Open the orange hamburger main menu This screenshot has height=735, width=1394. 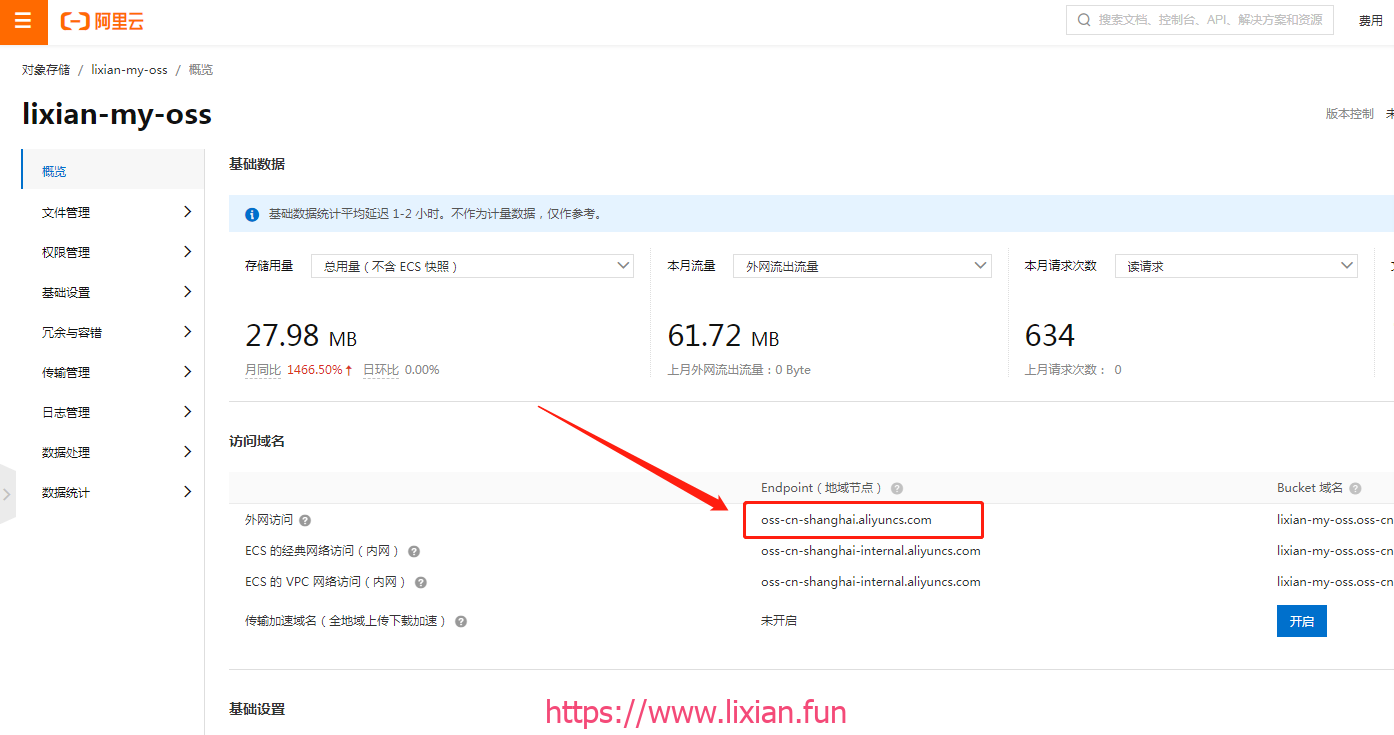click(23, 22)
